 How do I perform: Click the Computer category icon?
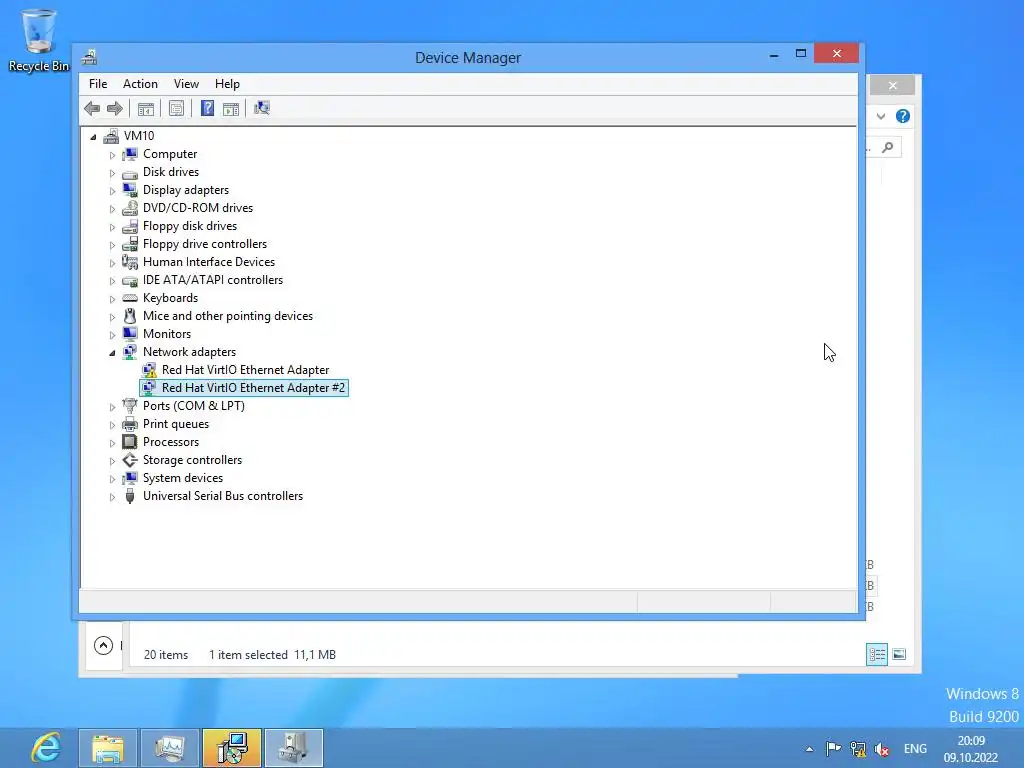point(130,154)
